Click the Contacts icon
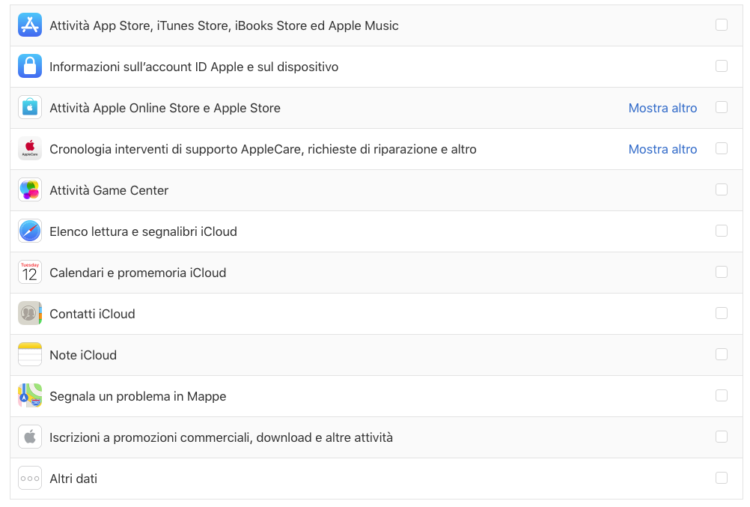The width and height of the screenshot is (750, 507). click(x=30, y=313)
